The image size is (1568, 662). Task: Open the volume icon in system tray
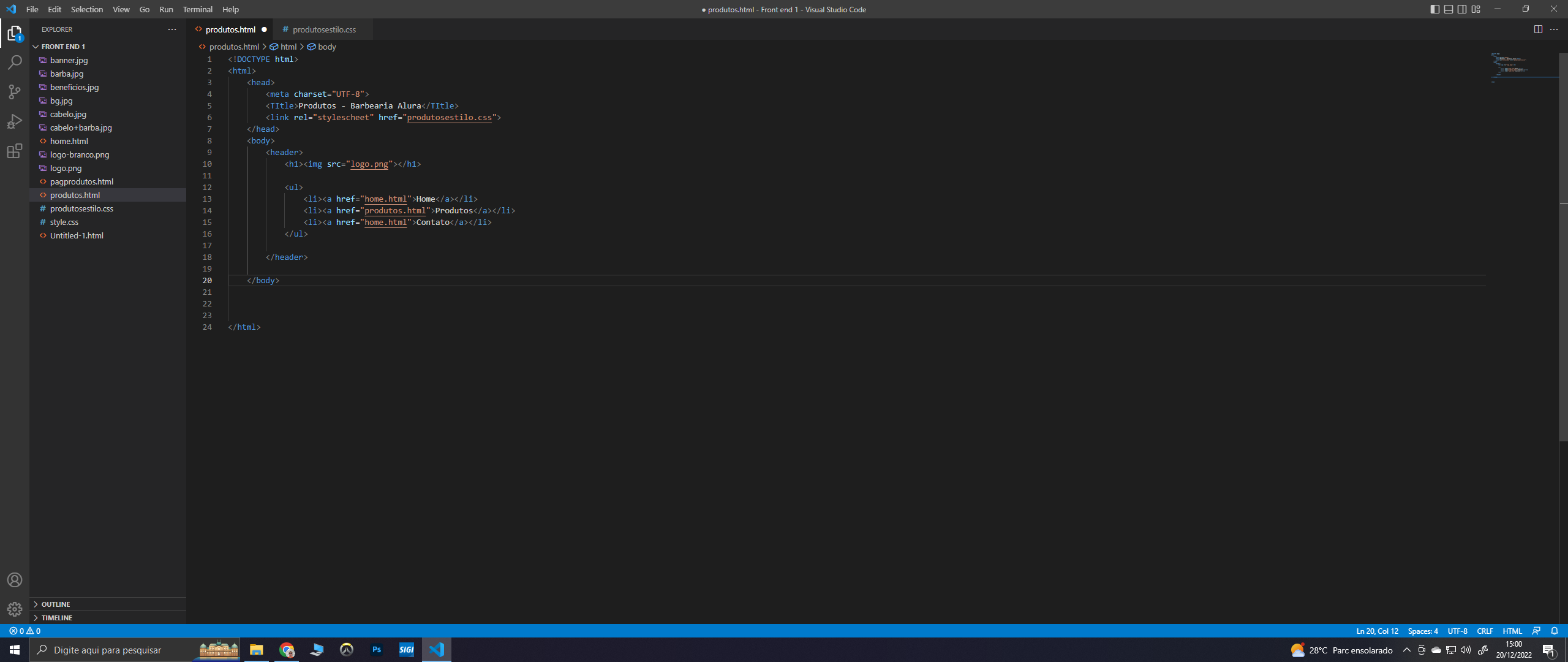click(x=1466, y=650)
